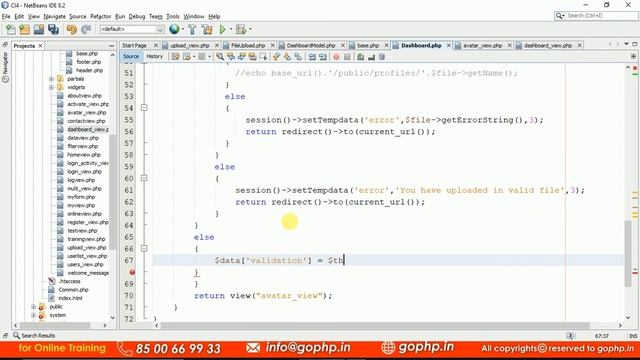The width and height of the screenshot is (640, 360).
Task: Switch to the FileUpload.php tab
Action: tap(248, 45)
